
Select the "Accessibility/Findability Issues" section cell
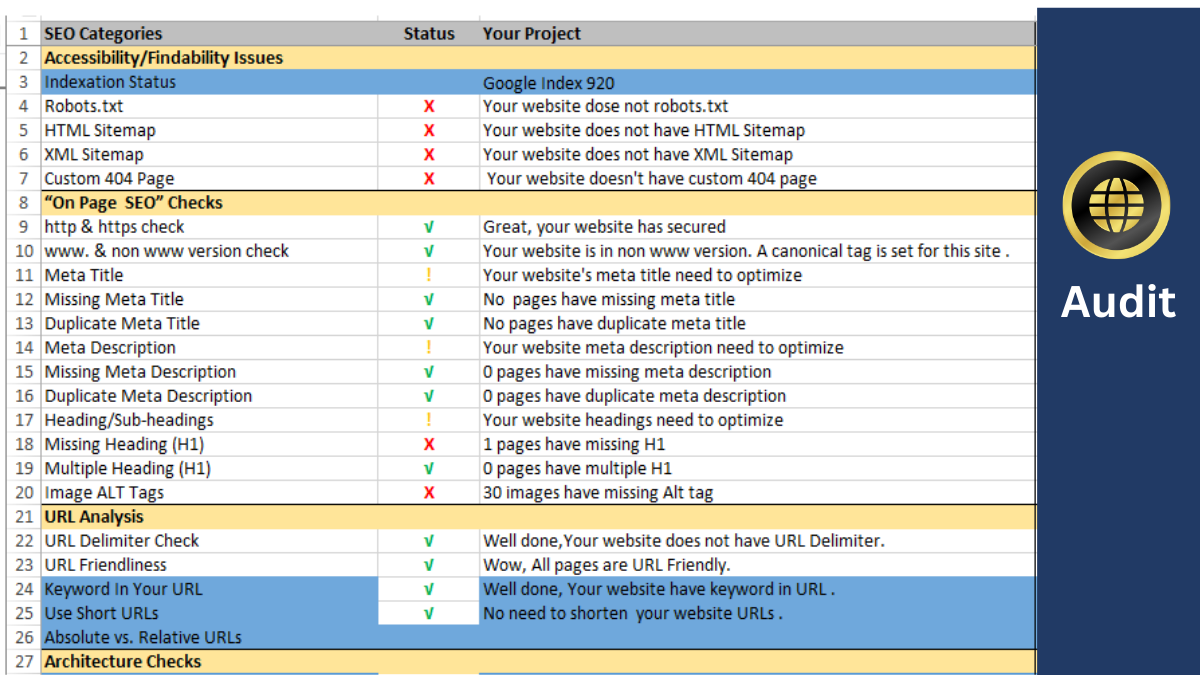pyautogui.click(x=164, y=58)
